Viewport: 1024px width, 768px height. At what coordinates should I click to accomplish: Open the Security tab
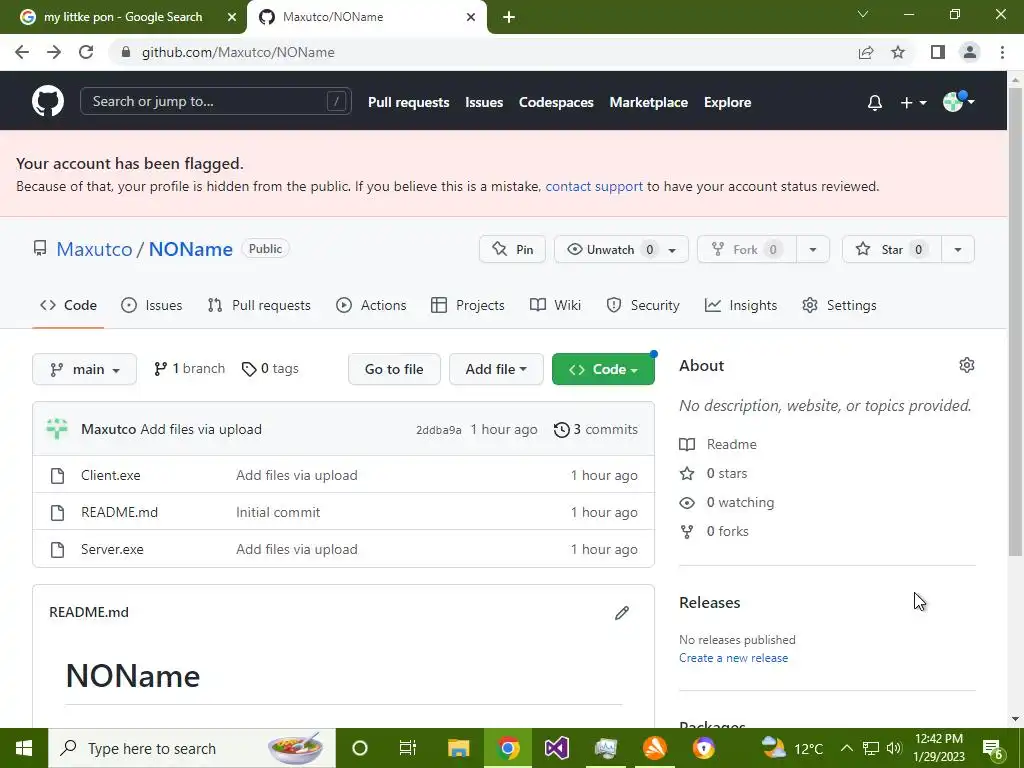click(x=643, y=305)
